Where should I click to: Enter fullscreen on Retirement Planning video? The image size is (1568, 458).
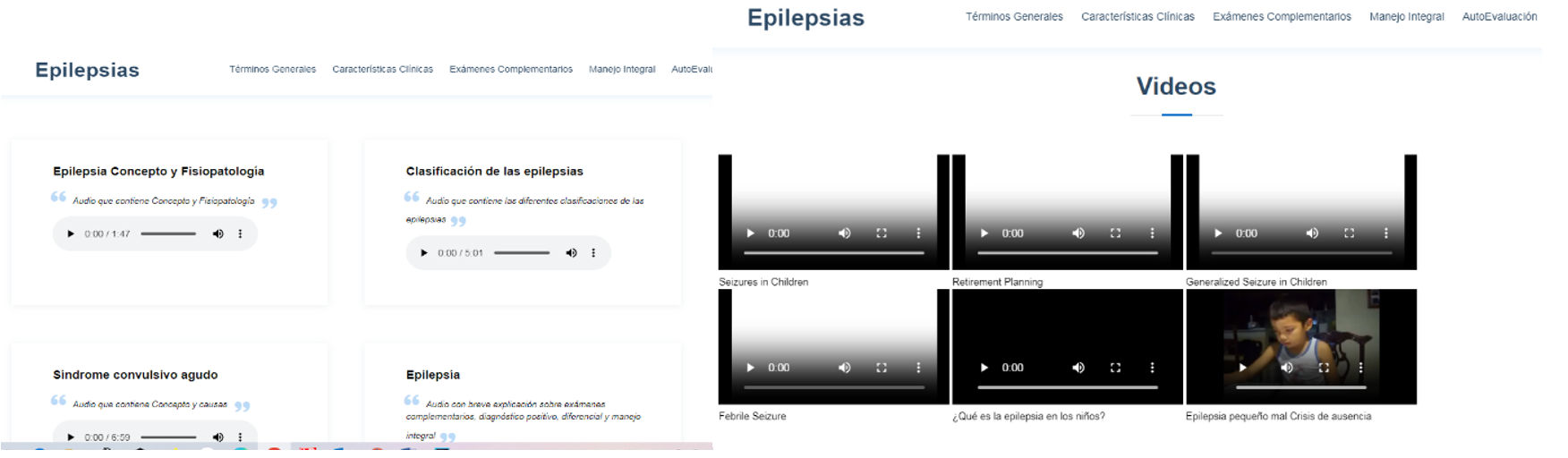tap(1115, 233)
